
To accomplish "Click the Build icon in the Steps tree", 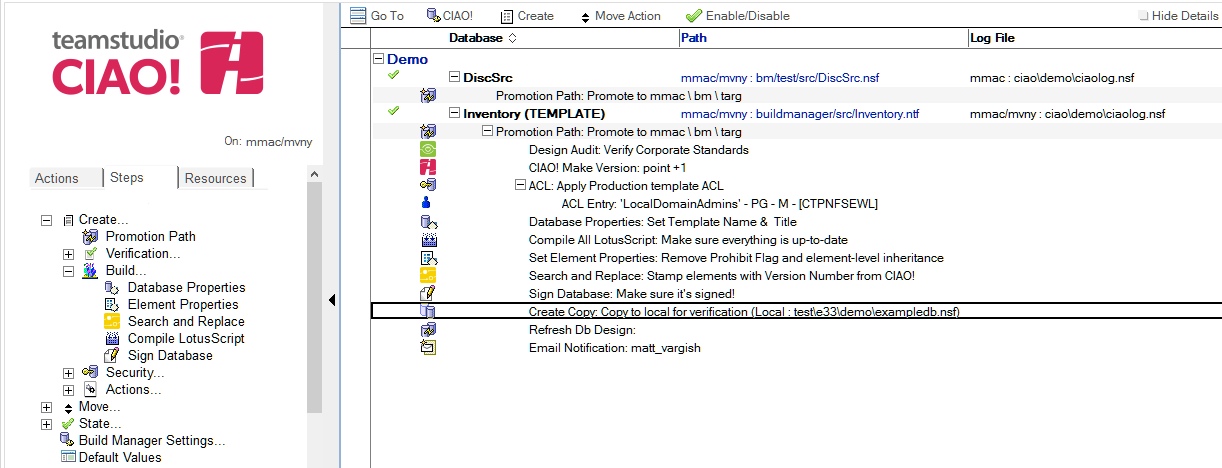I will point(90,271).
